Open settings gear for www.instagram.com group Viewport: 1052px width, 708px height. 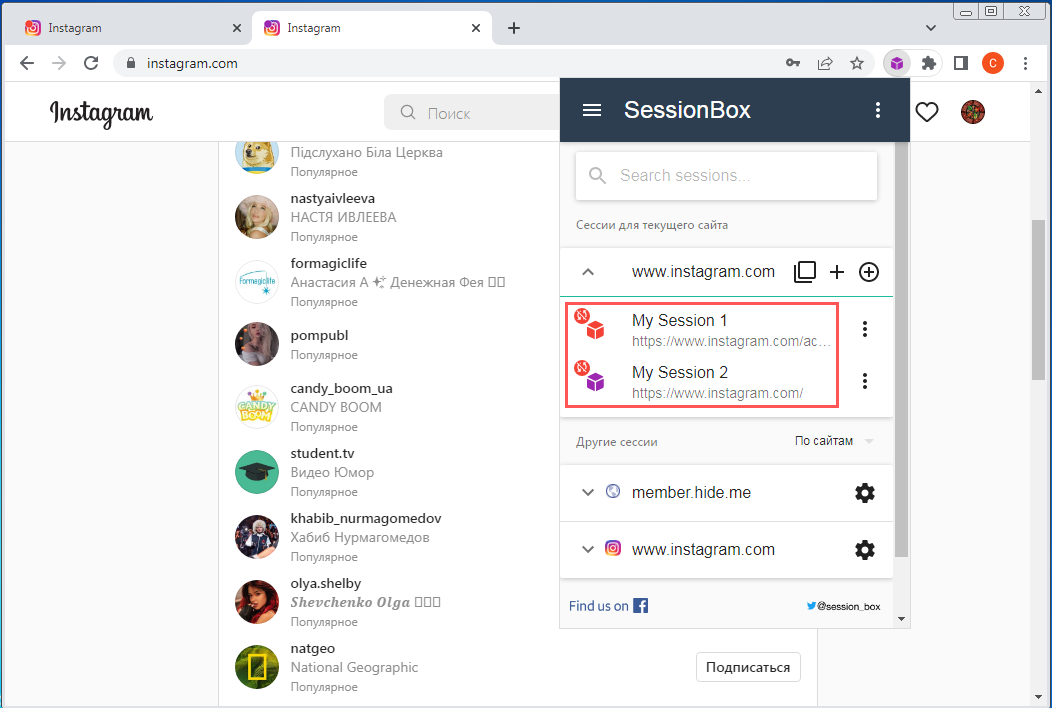click(865, 550)
